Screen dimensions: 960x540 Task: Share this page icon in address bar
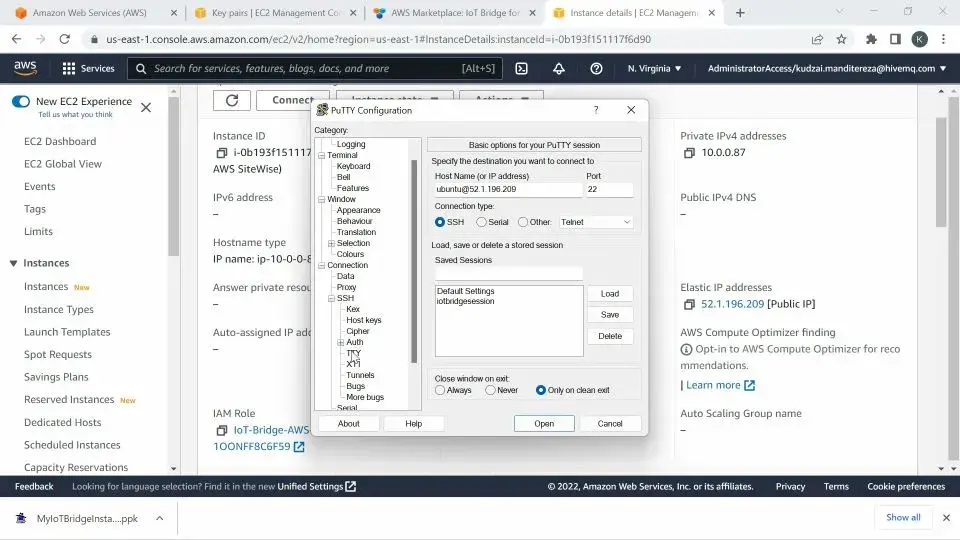817,39
